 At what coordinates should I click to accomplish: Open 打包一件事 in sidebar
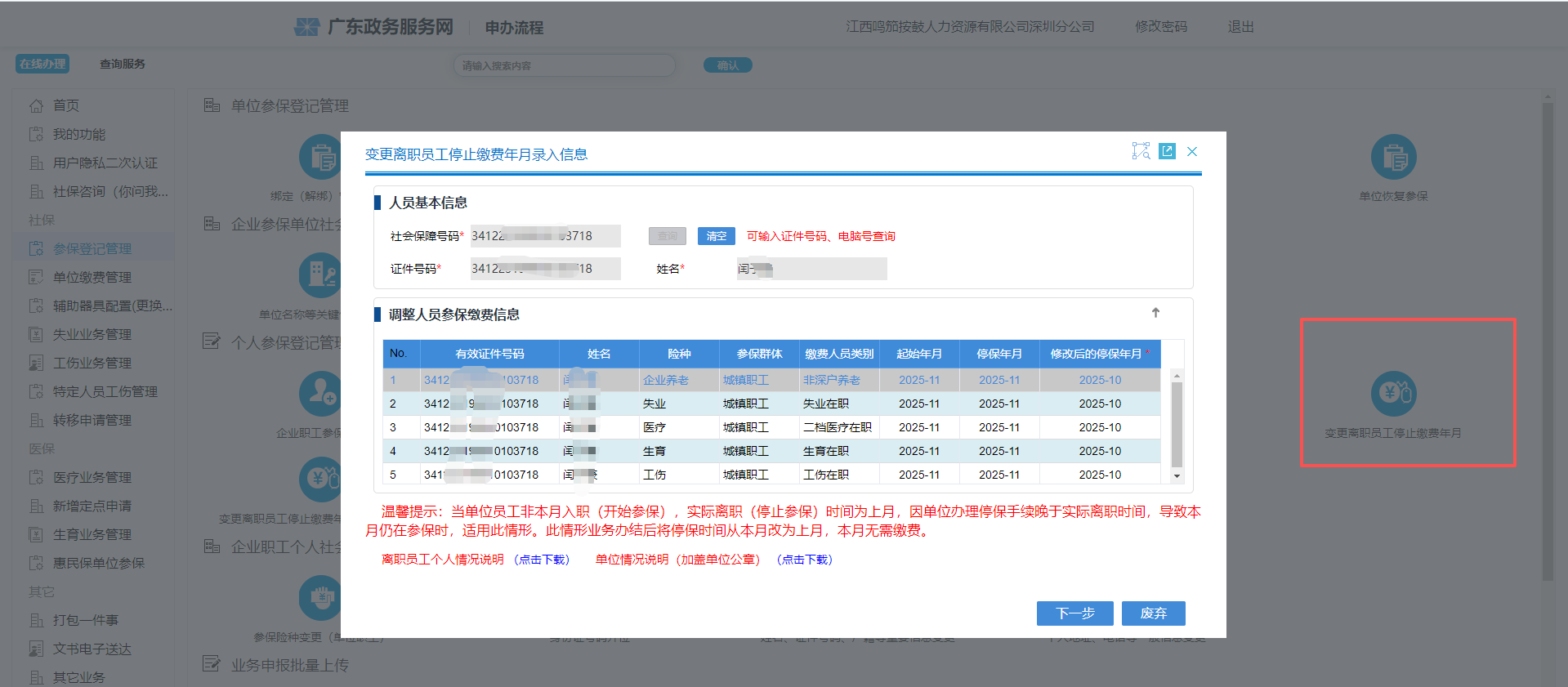point(86,620)
